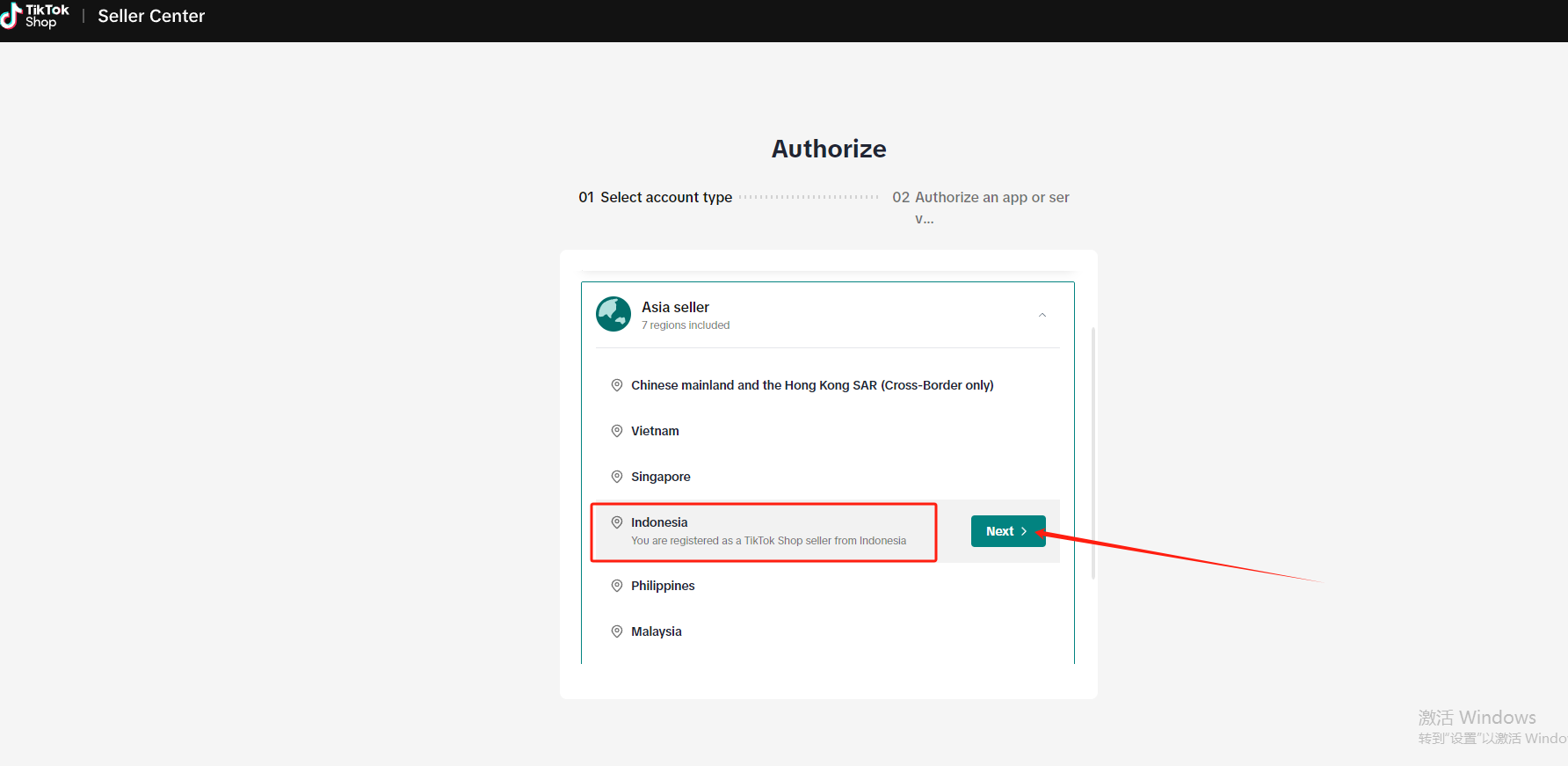Click the Next button
This screenshot has height=766, width=1568.
pyautogui.click(x=1008, y=531)
